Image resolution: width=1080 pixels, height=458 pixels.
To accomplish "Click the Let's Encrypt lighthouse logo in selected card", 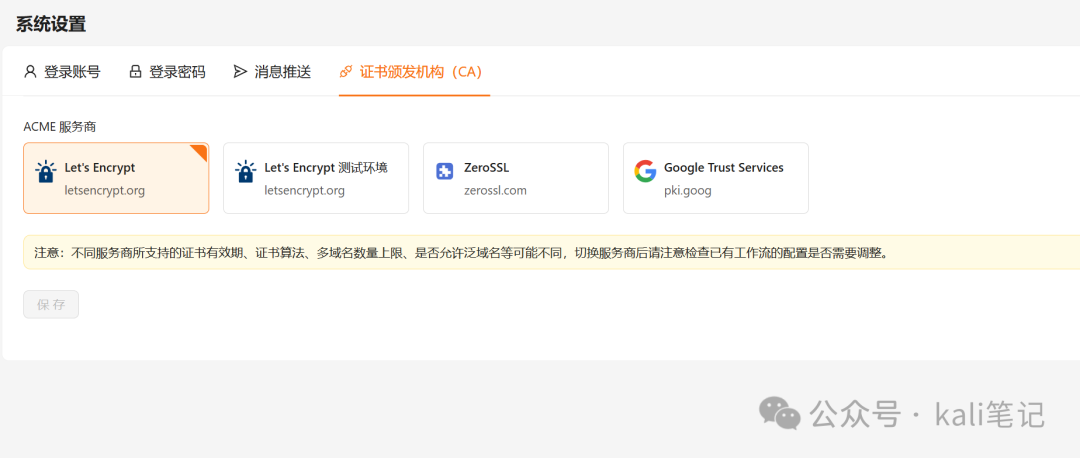I will click(x=45, y=171).
